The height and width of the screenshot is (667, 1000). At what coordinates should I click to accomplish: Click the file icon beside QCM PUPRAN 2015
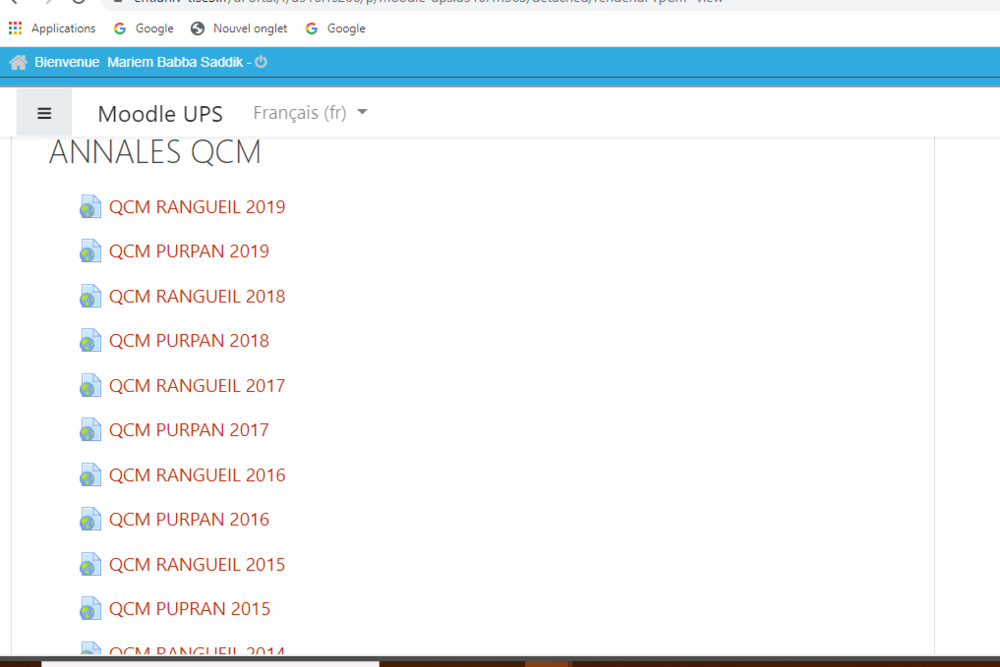[90, 609]
